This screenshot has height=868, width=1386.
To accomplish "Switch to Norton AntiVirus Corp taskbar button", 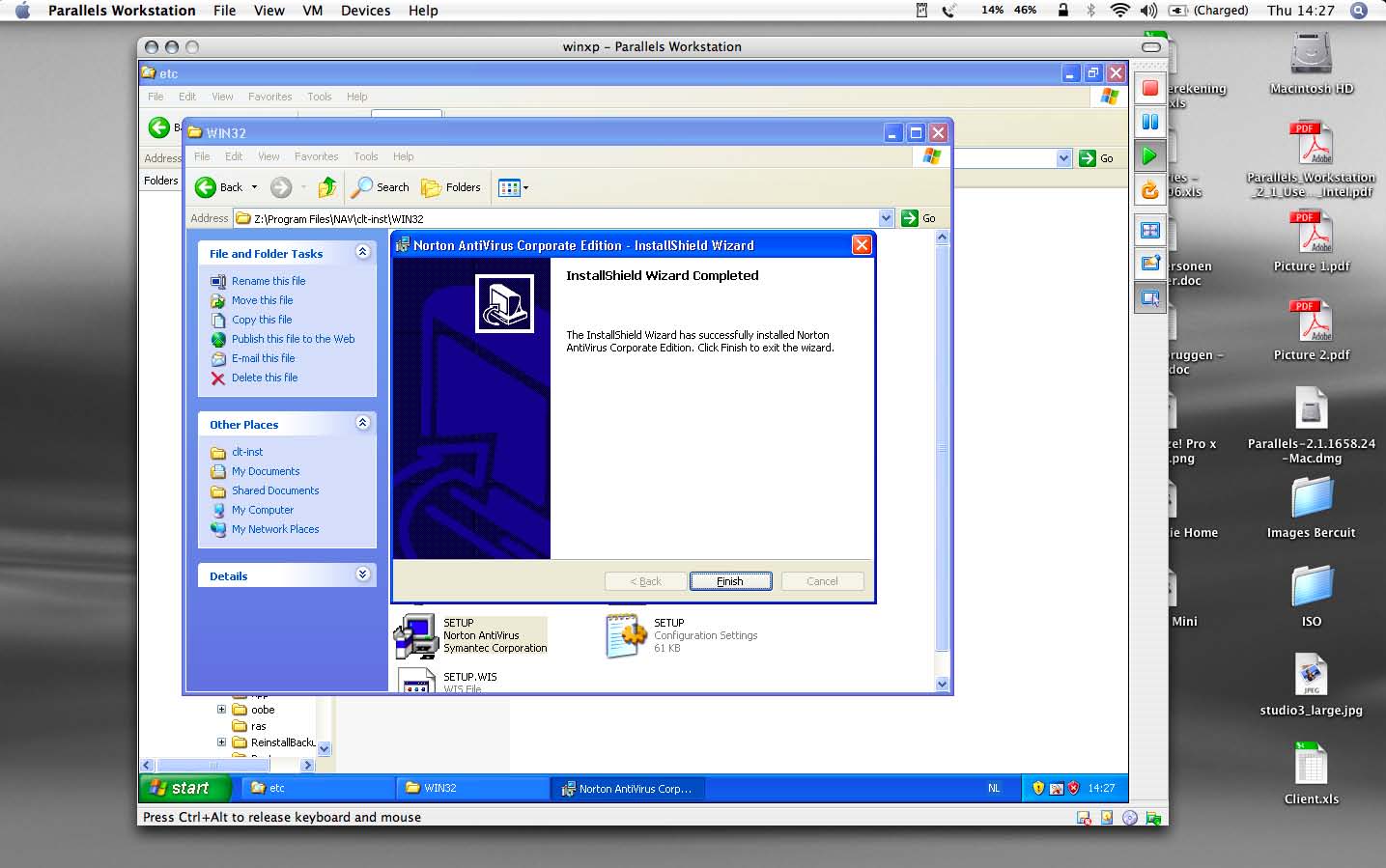I will 627,788.
